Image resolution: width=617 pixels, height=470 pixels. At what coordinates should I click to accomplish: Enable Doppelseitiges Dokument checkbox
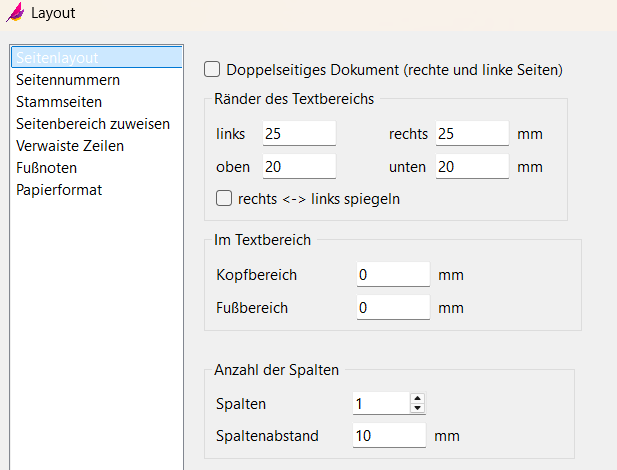pos(212,70)
